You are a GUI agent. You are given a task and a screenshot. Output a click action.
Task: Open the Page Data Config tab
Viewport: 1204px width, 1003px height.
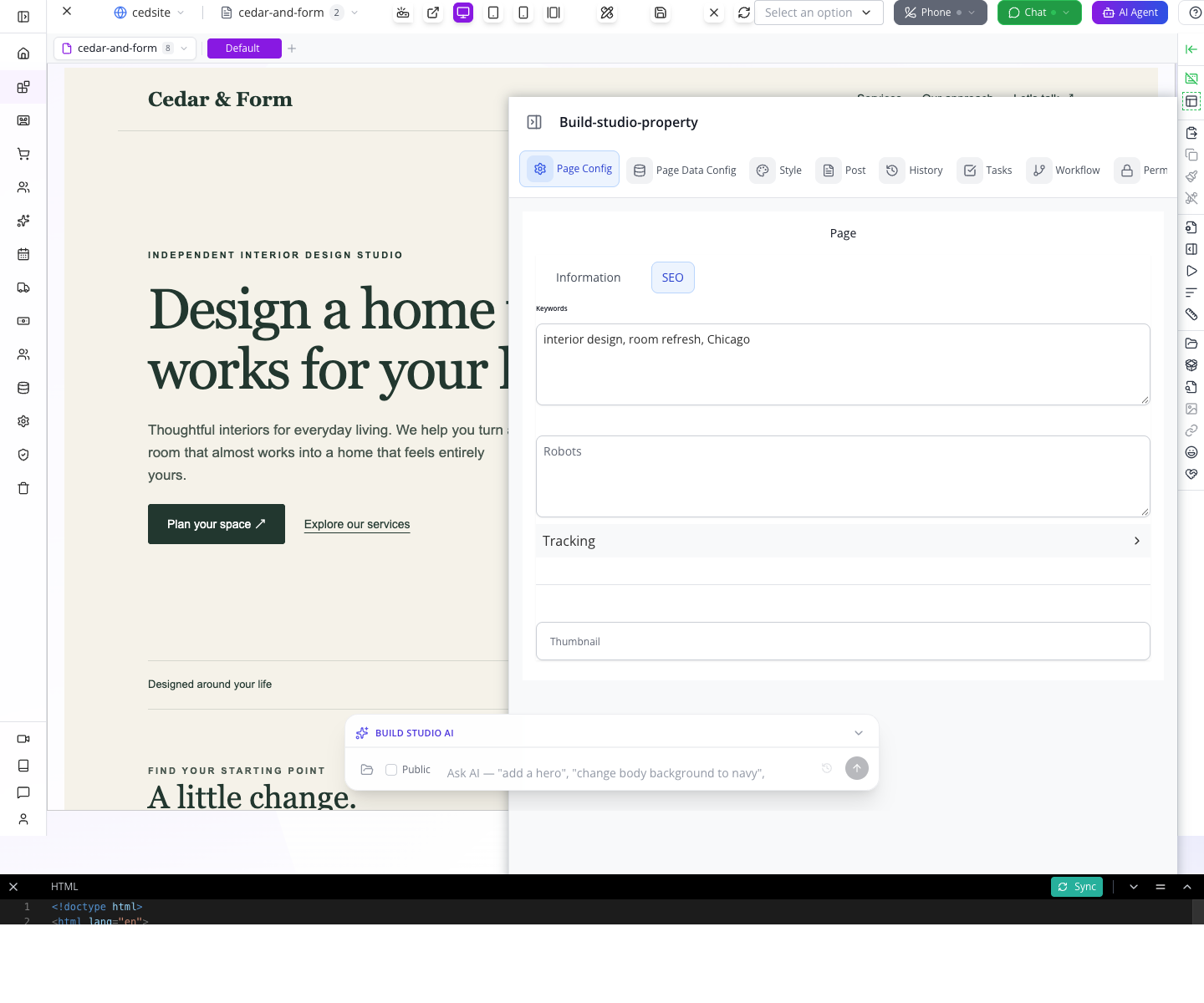tap(683, 170)
